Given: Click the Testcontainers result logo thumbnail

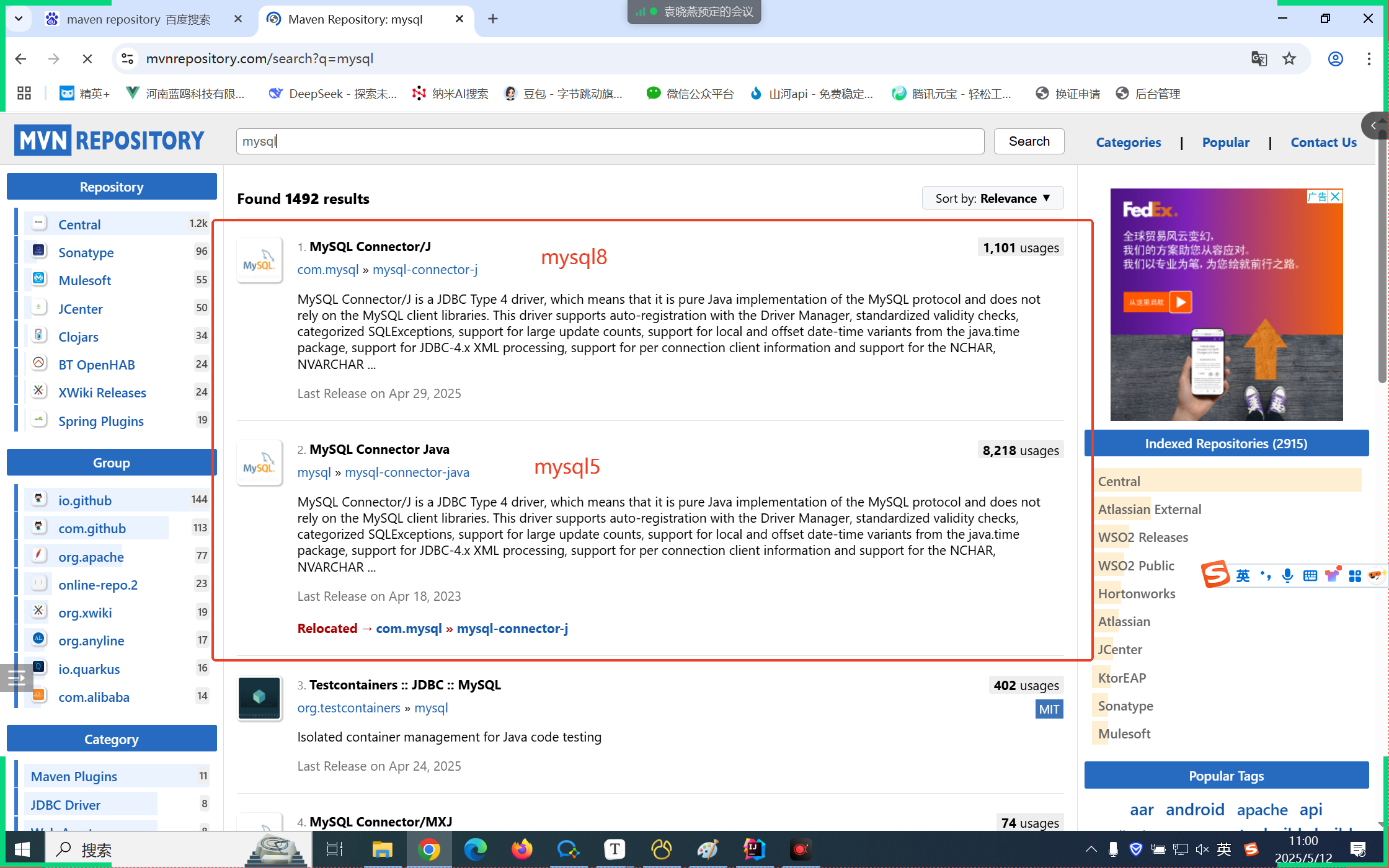Looking at the screenshot, I should (259, 698).
